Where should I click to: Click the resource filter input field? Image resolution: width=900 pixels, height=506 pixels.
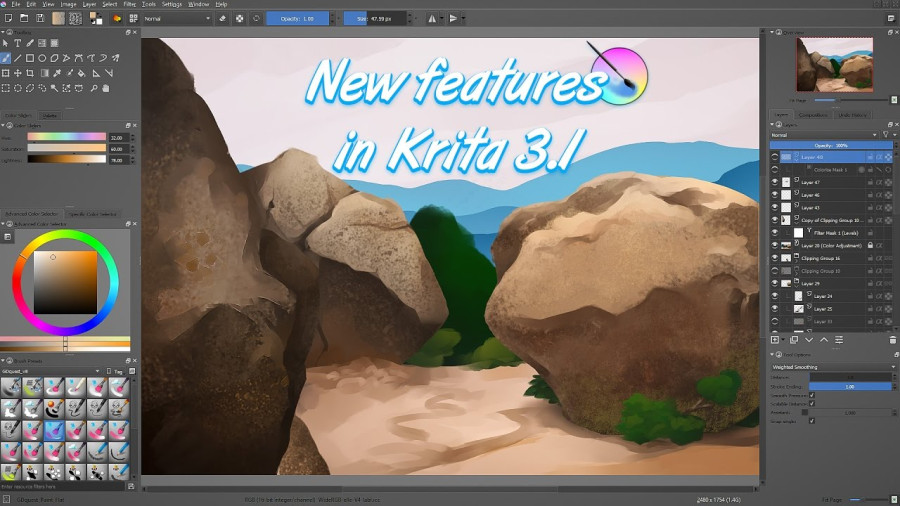point(63,486)
